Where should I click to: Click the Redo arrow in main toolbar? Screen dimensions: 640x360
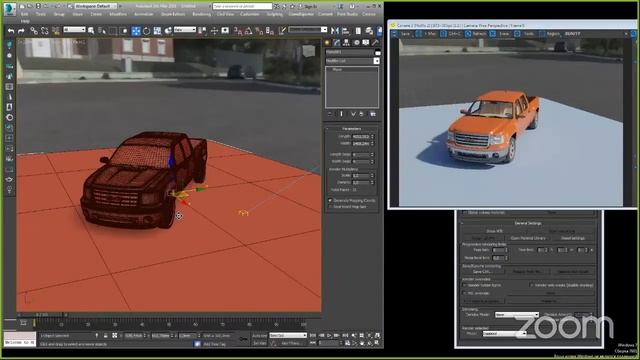21,31
